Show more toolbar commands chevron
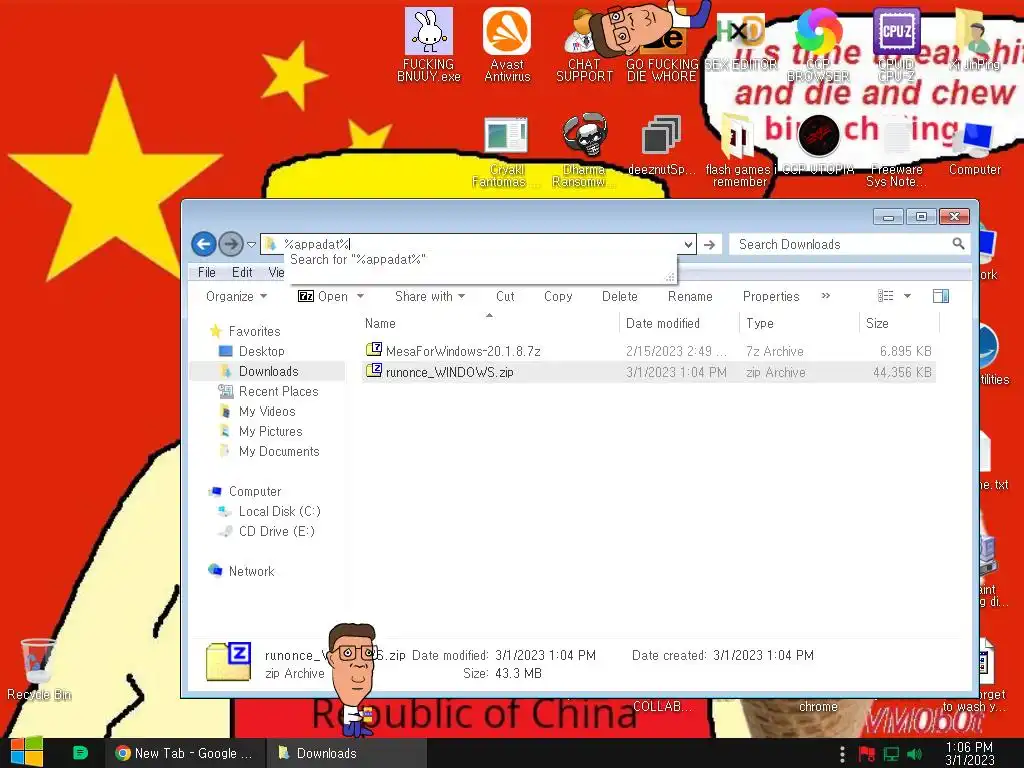The image size is (1024, 768). point(825,296)
